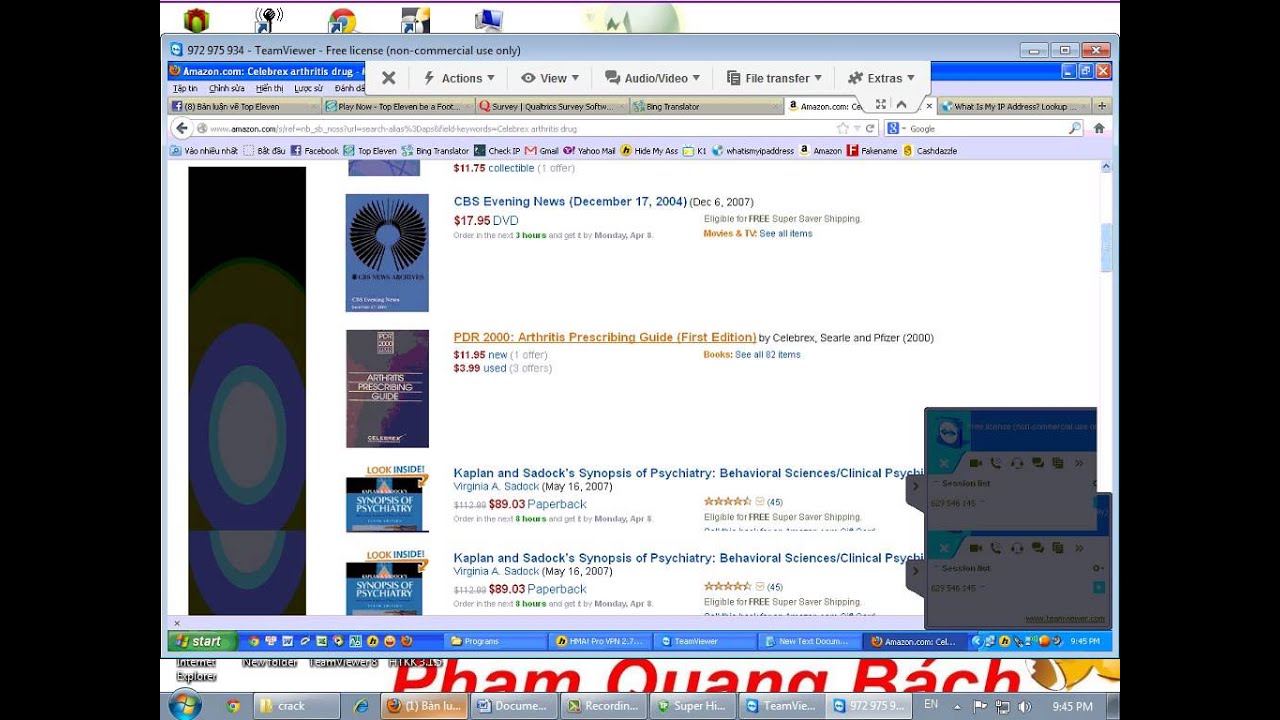The width and height of the screenshot is (1280, 720).
Task: Open New Text Document remote taskbar item
Action: pyautogui.click(x=810, y=641)
